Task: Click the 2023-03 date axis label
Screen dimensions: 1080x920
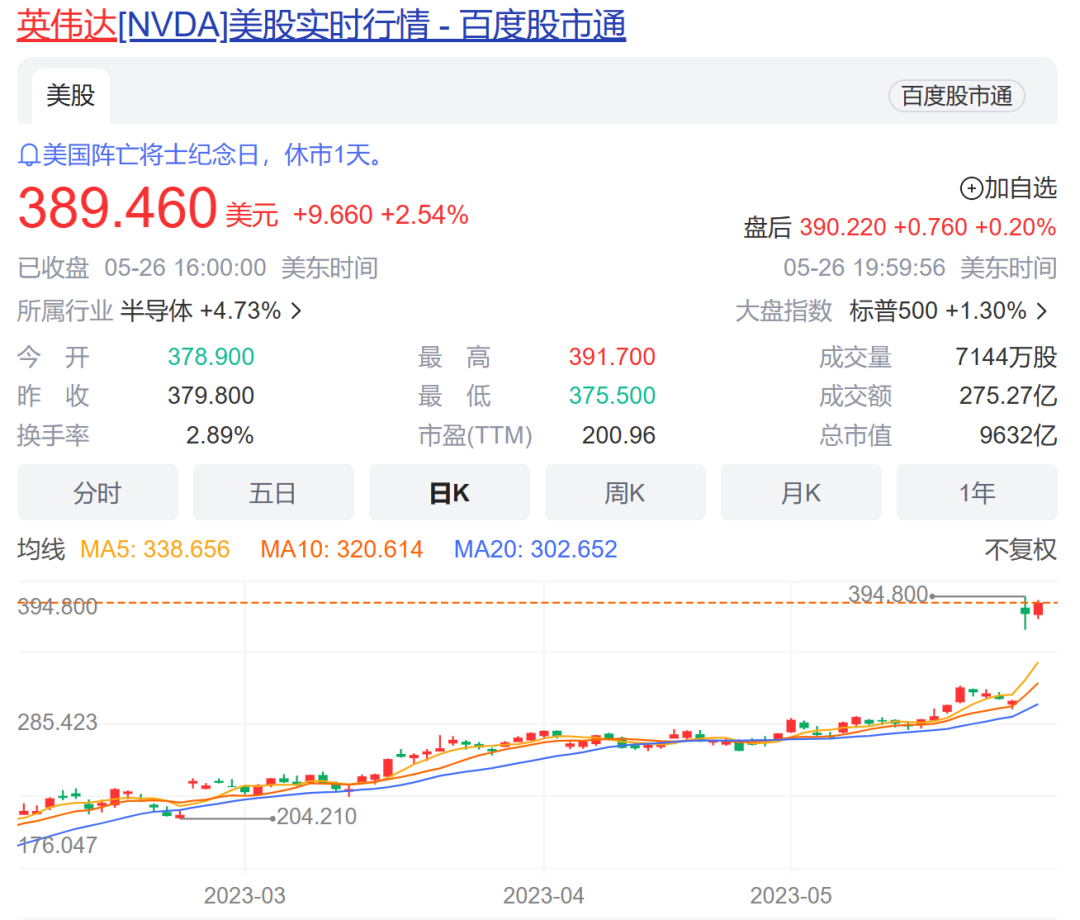Action: click(245, 896)
